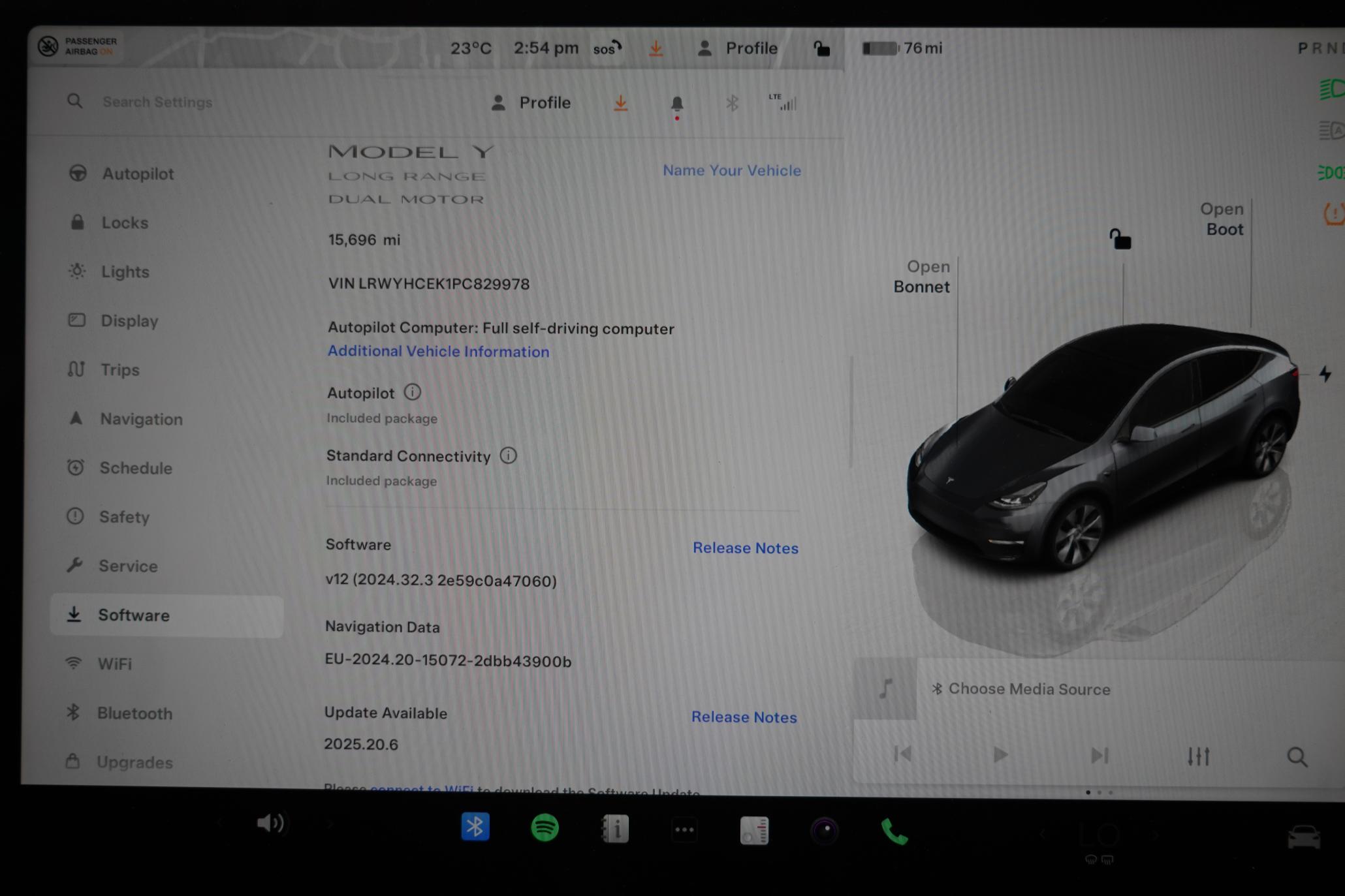Open the owner's manual info icon in the dock
This screenshot has width=1345, height=896.
[x=615, y=829]
